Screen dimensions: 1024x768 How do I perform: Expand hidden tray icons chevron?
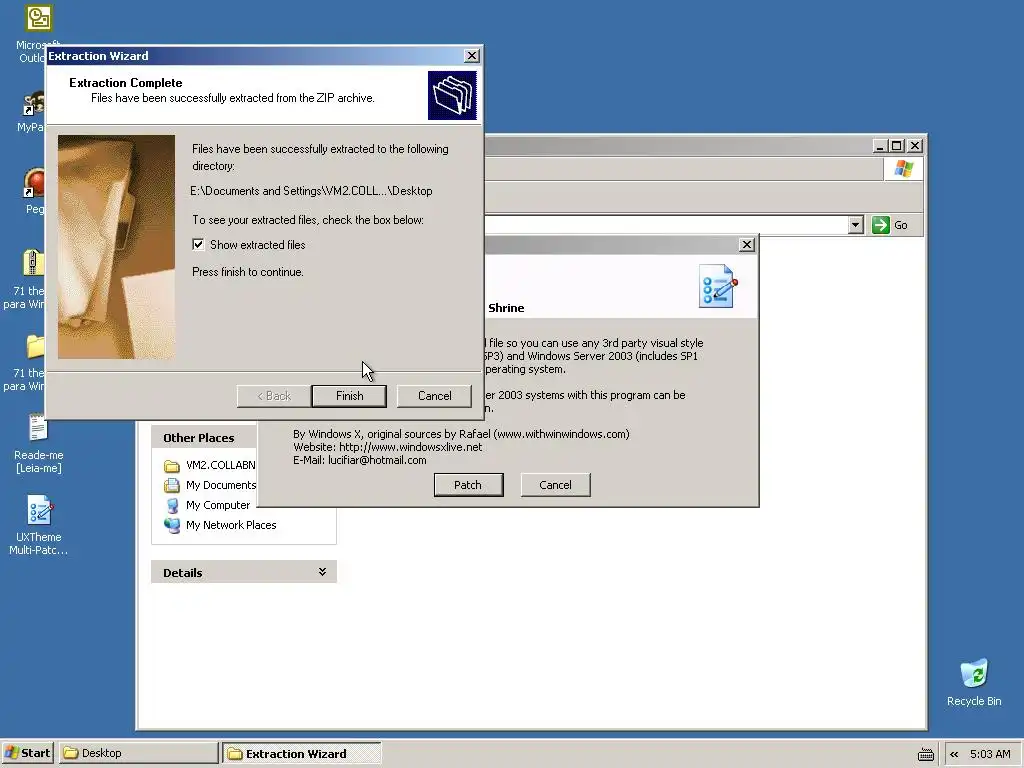pos(954,754)
